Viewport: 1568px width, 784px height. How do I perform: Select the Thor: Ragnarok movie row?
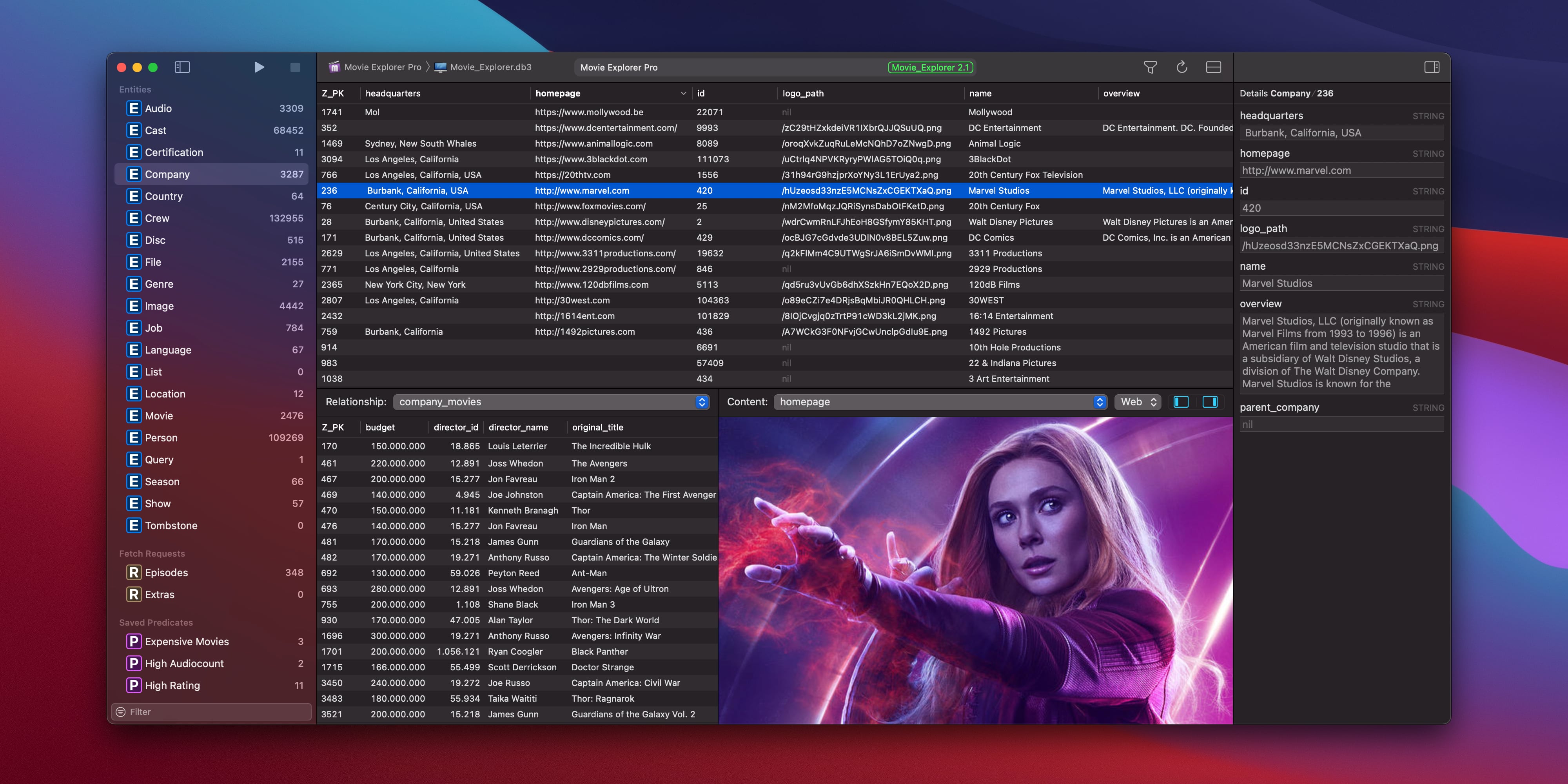517,699
